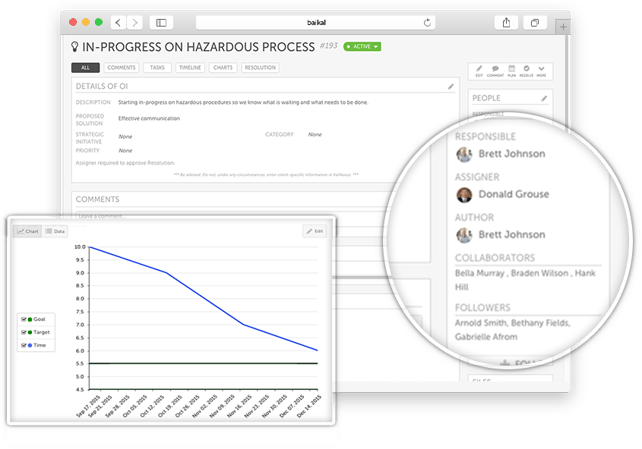Click the chart's Edit button
Screen dimensions: 642x449
point(314,231)
